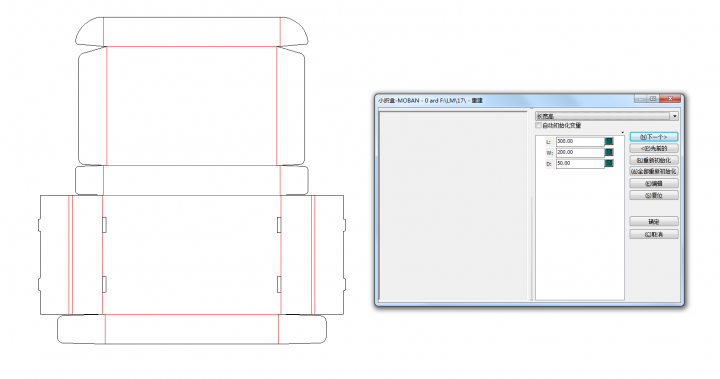Click the Next (下一个>) button
This screenshot has width=720, height=379.
pos(654,137)
